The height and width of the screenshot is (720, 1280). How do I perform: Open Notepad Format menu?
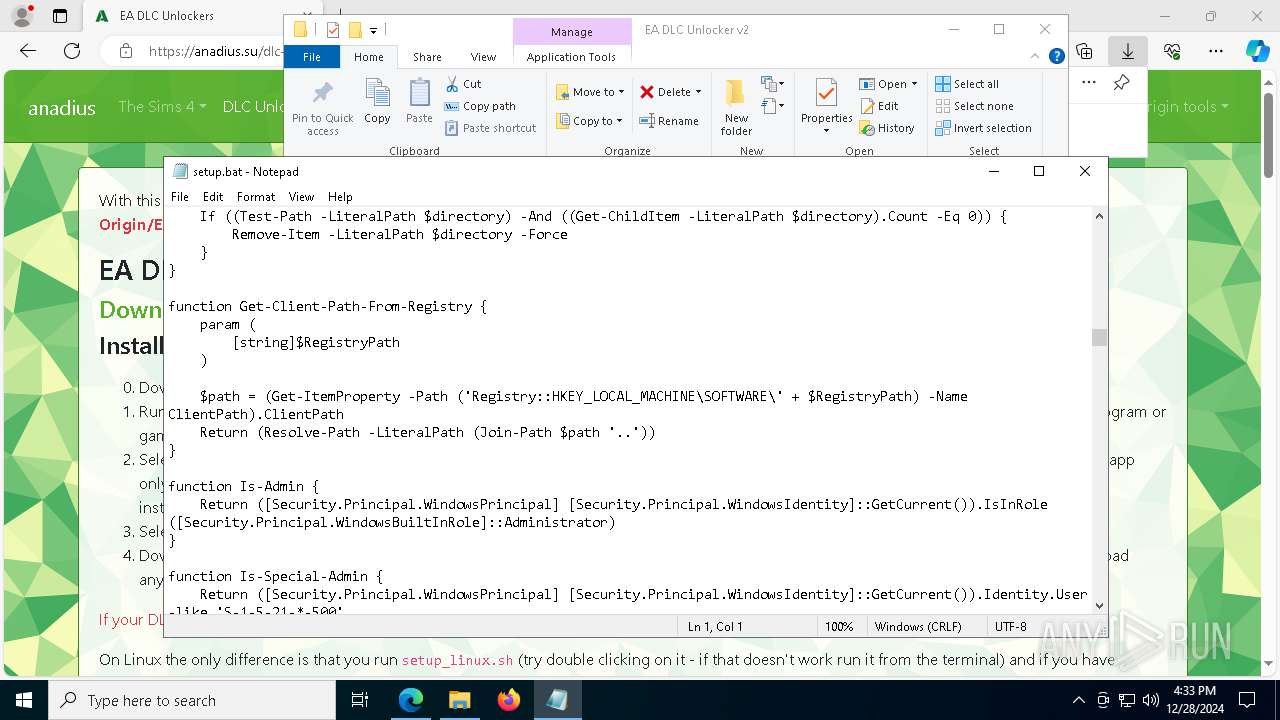(256, 197)
